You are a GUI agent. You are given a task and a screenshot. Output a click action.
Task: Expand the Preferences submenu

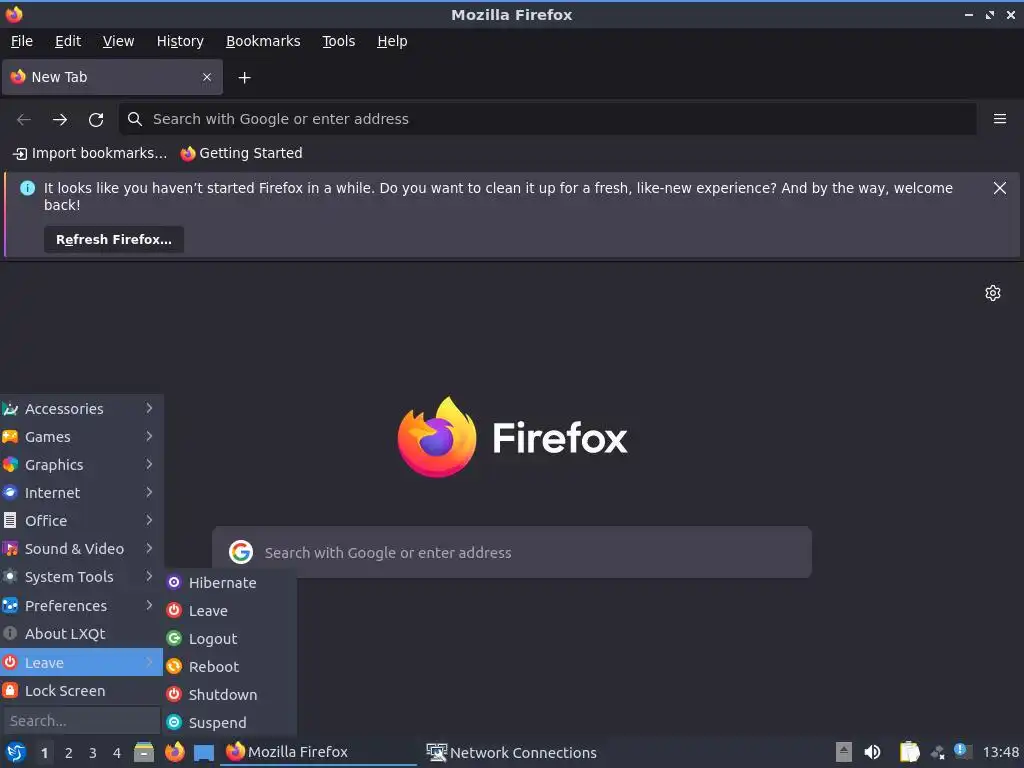tap(81, 606)
